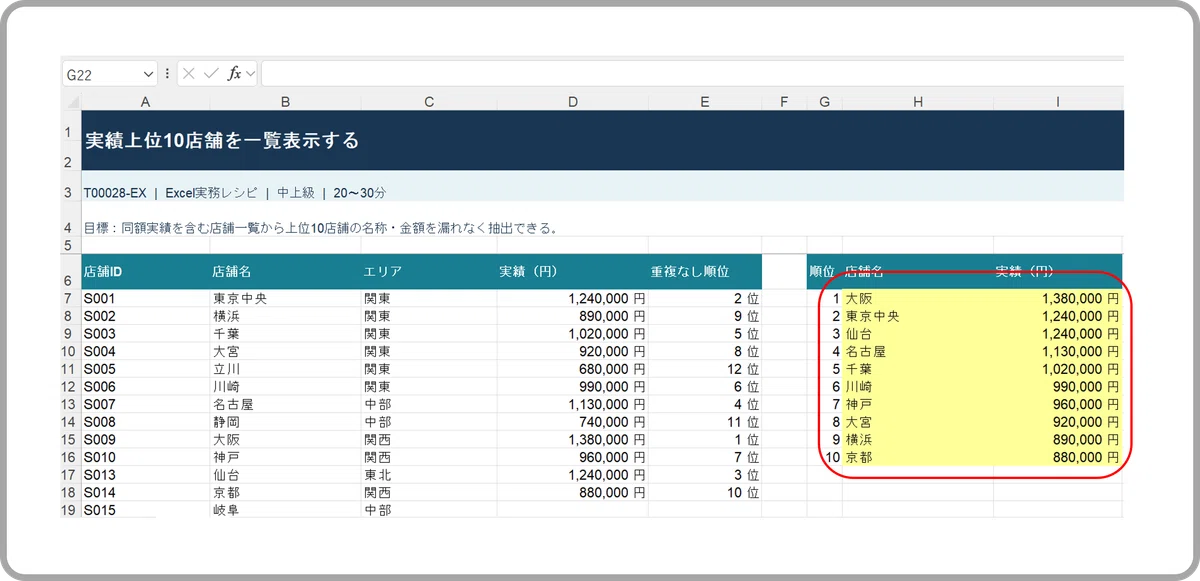The height and width of the screenshot is (581, 1200).
Task: Click the Select All corner triangle
Action: click(x=71, y=101)
